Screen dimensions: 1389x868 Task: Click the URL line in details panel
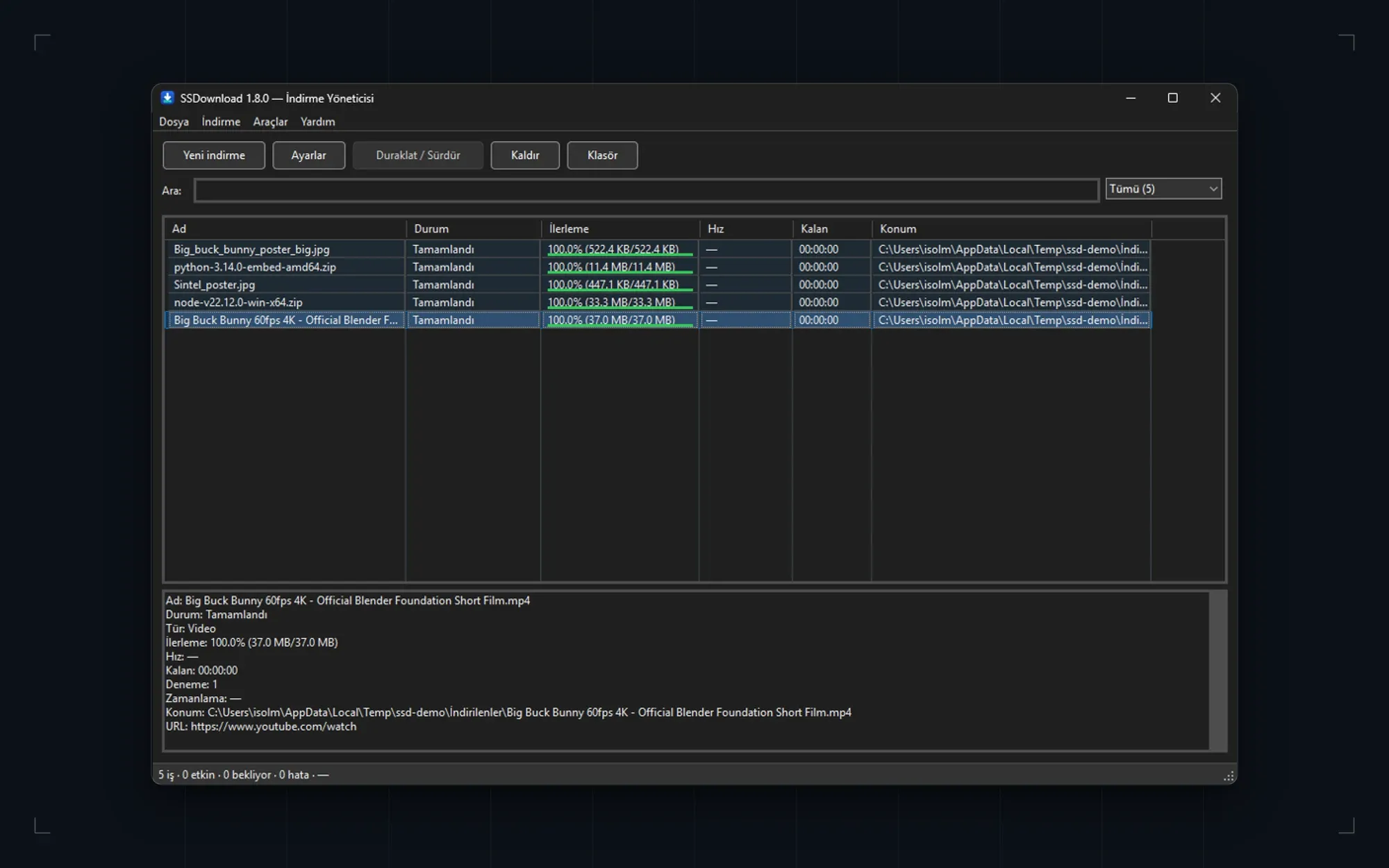pos(260,726)
